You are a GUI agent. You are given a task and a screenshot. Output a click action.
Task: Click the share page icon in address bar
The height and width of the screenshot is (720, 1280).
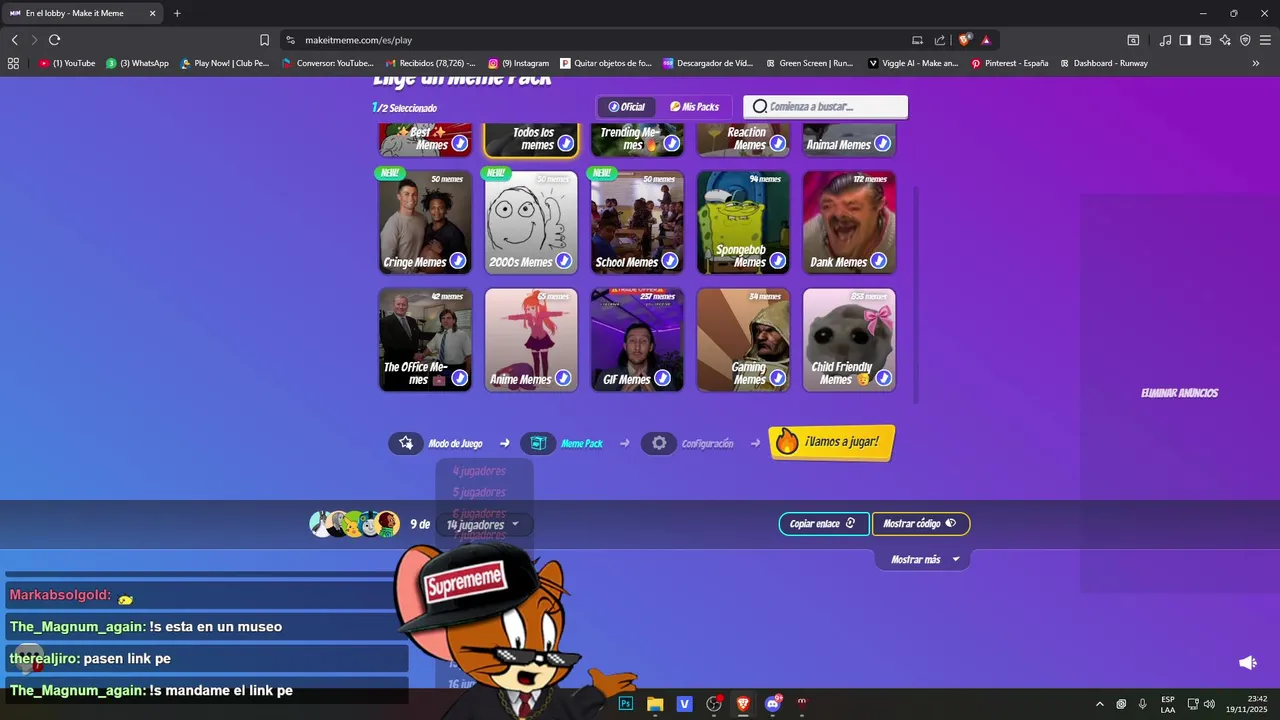point(940,40)
